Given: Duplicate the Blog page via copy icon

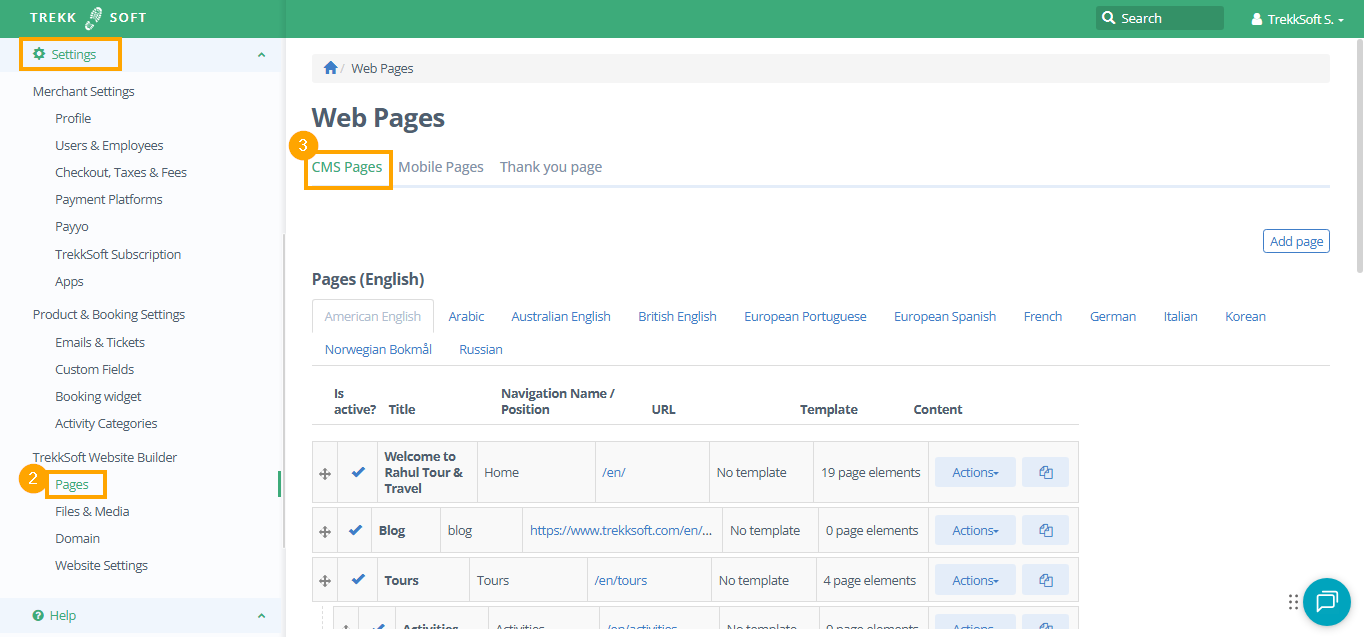Looking at the screenshot, I should (x=1045, y=530).
